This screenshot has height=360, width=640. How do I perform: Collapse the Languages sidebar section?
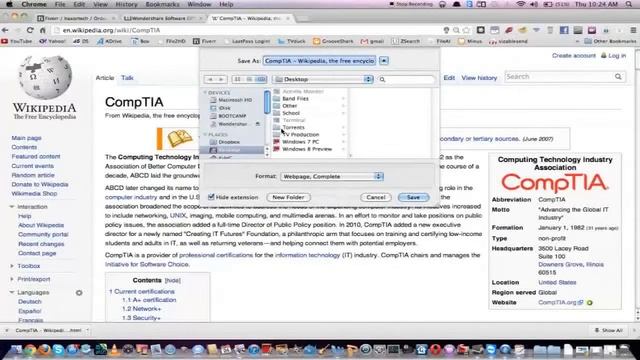pyautogui.click(x=12, y=292)
